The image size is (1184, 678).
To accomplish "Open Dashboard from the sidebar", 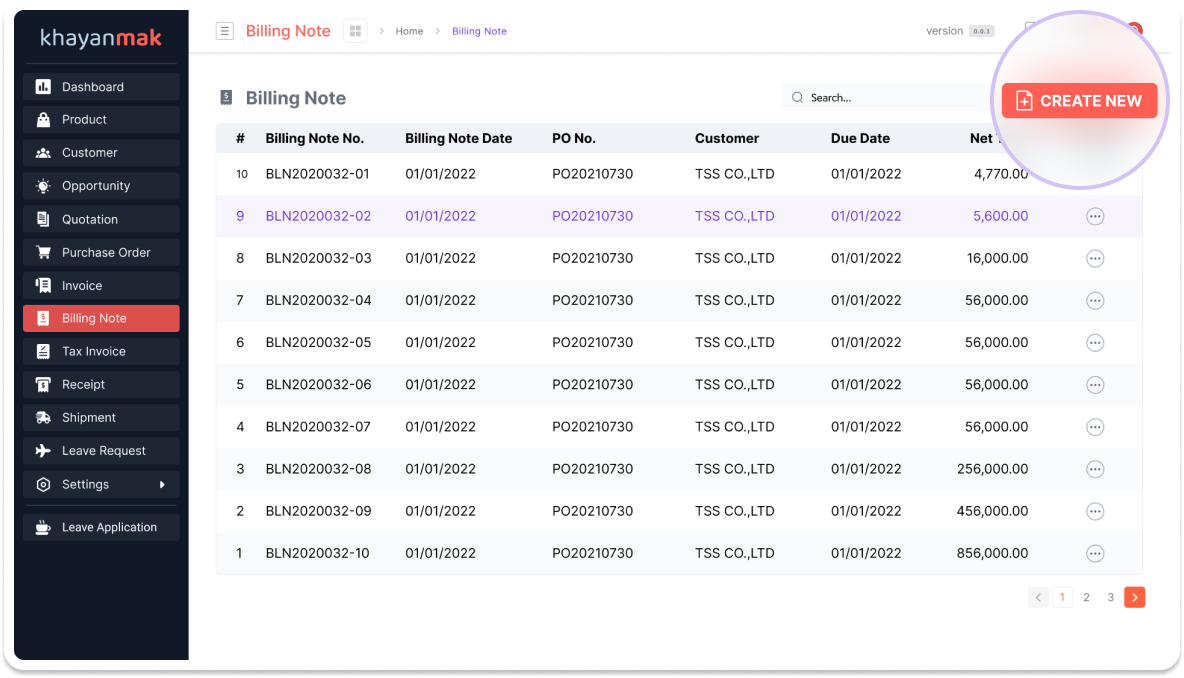I will (x=101, y=87).
